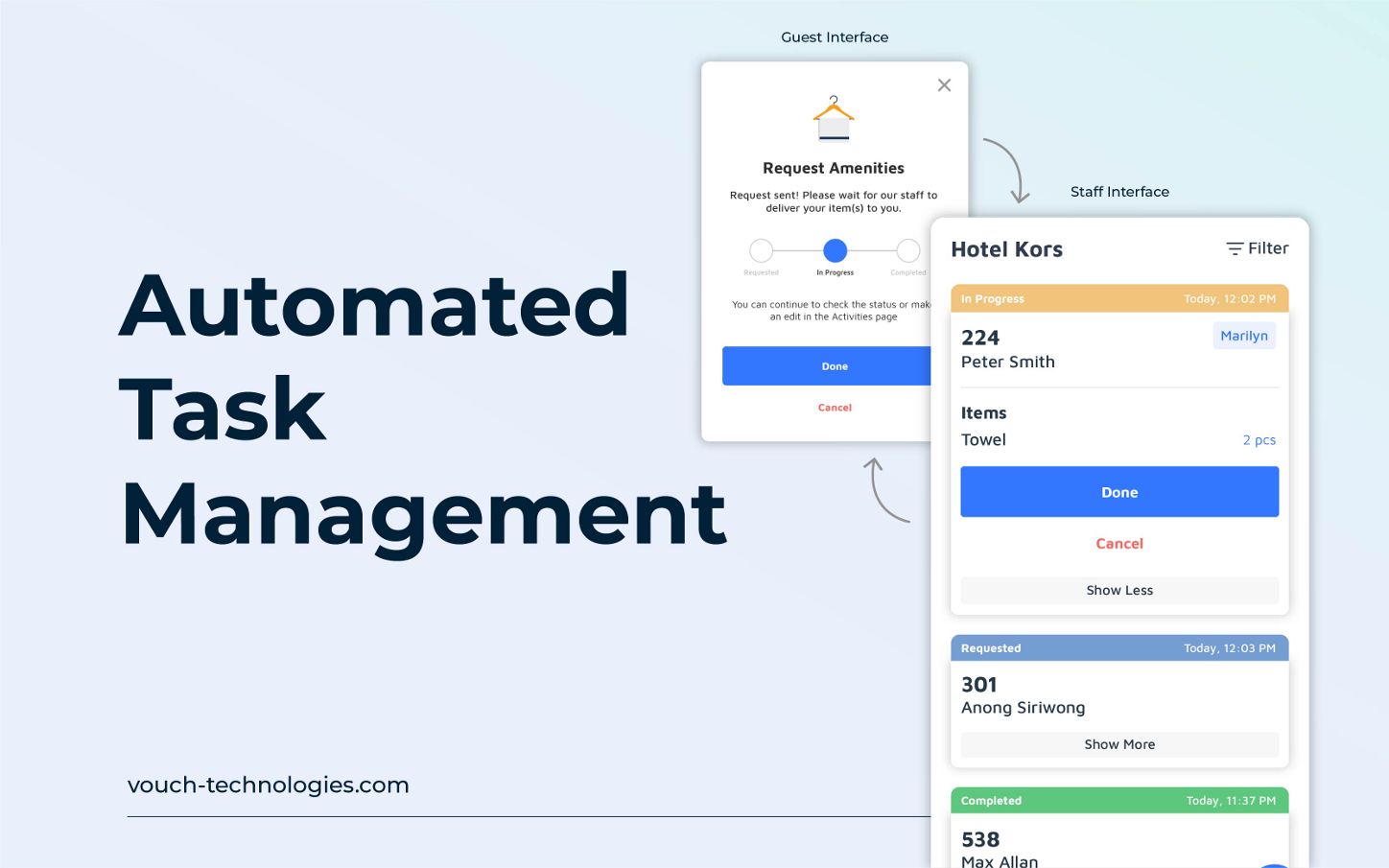Click the Request Amenities heading

[834, 168]
